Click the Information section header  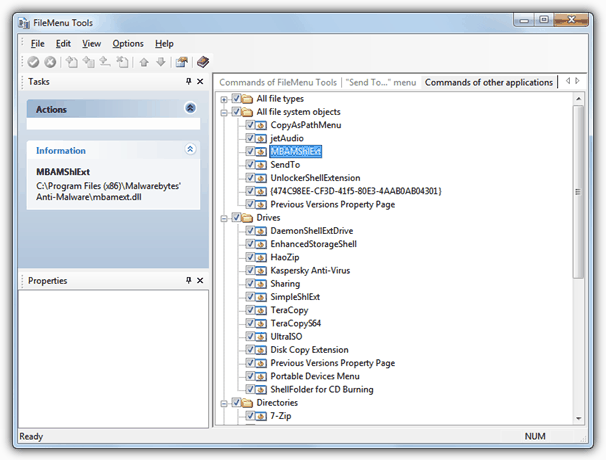click(x=113, y=150)
